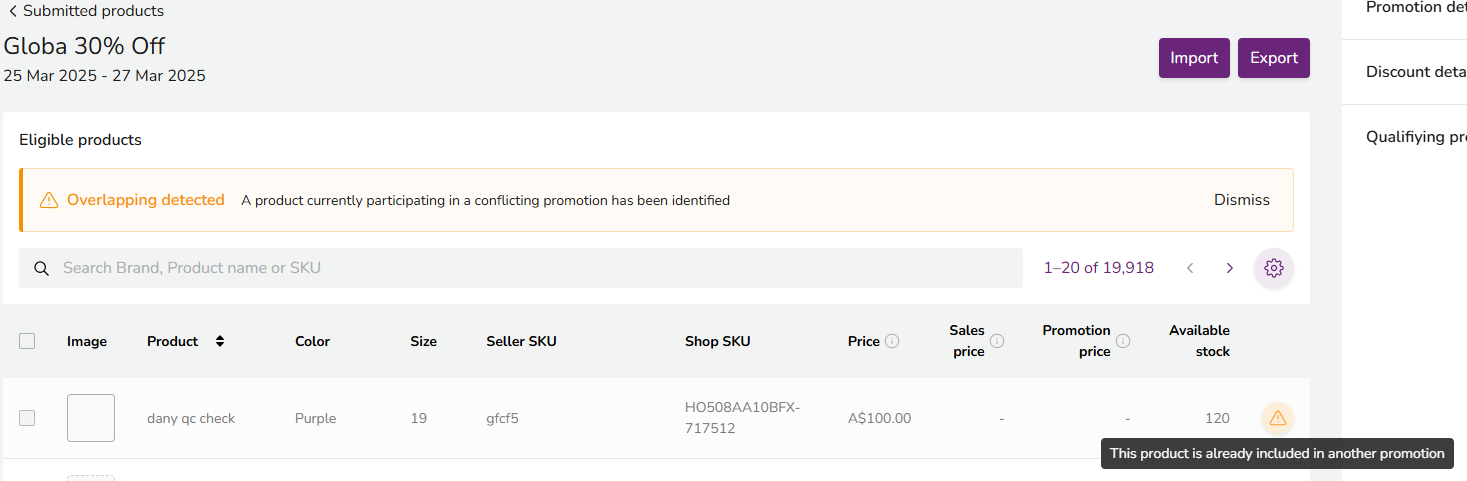
Task: Go to next page of products
Action: pos(1230,268)
